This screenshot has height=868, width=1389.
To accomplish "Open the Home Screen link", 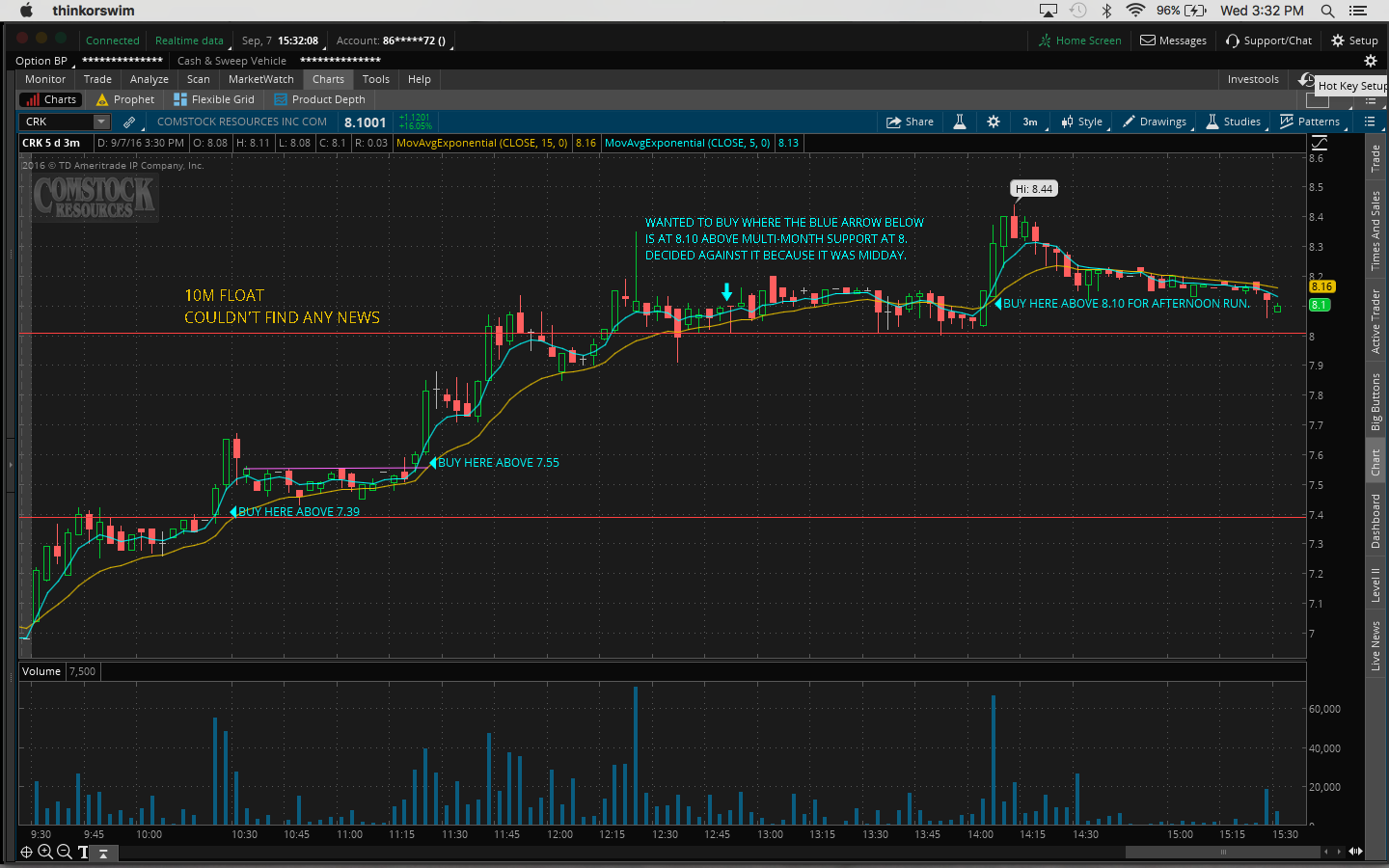I will (x=1079, y=41).
